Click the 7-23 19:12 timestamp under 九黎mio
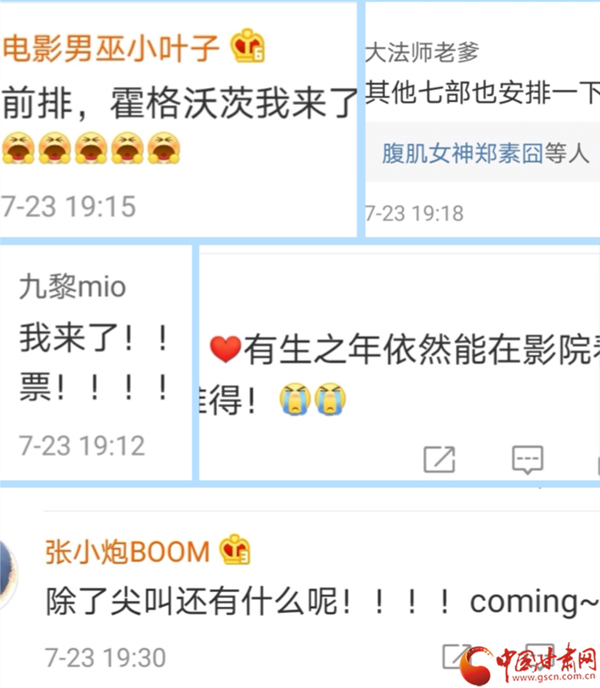The height and width of the screenshot is (688, 600). (x=82, y=446)
